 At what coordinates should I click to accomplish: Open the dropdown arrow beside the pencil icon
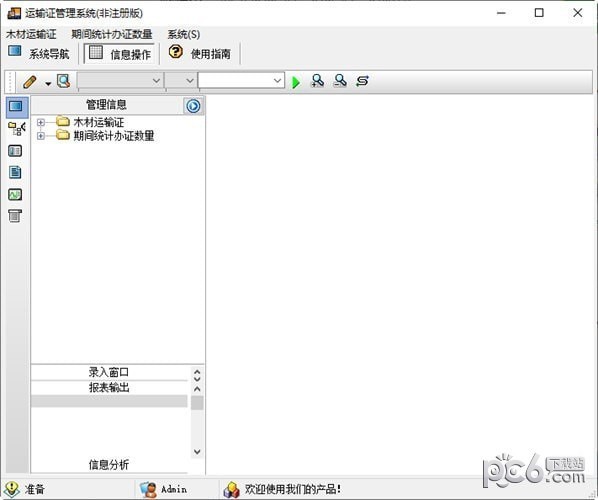click(x=48, y=83)
